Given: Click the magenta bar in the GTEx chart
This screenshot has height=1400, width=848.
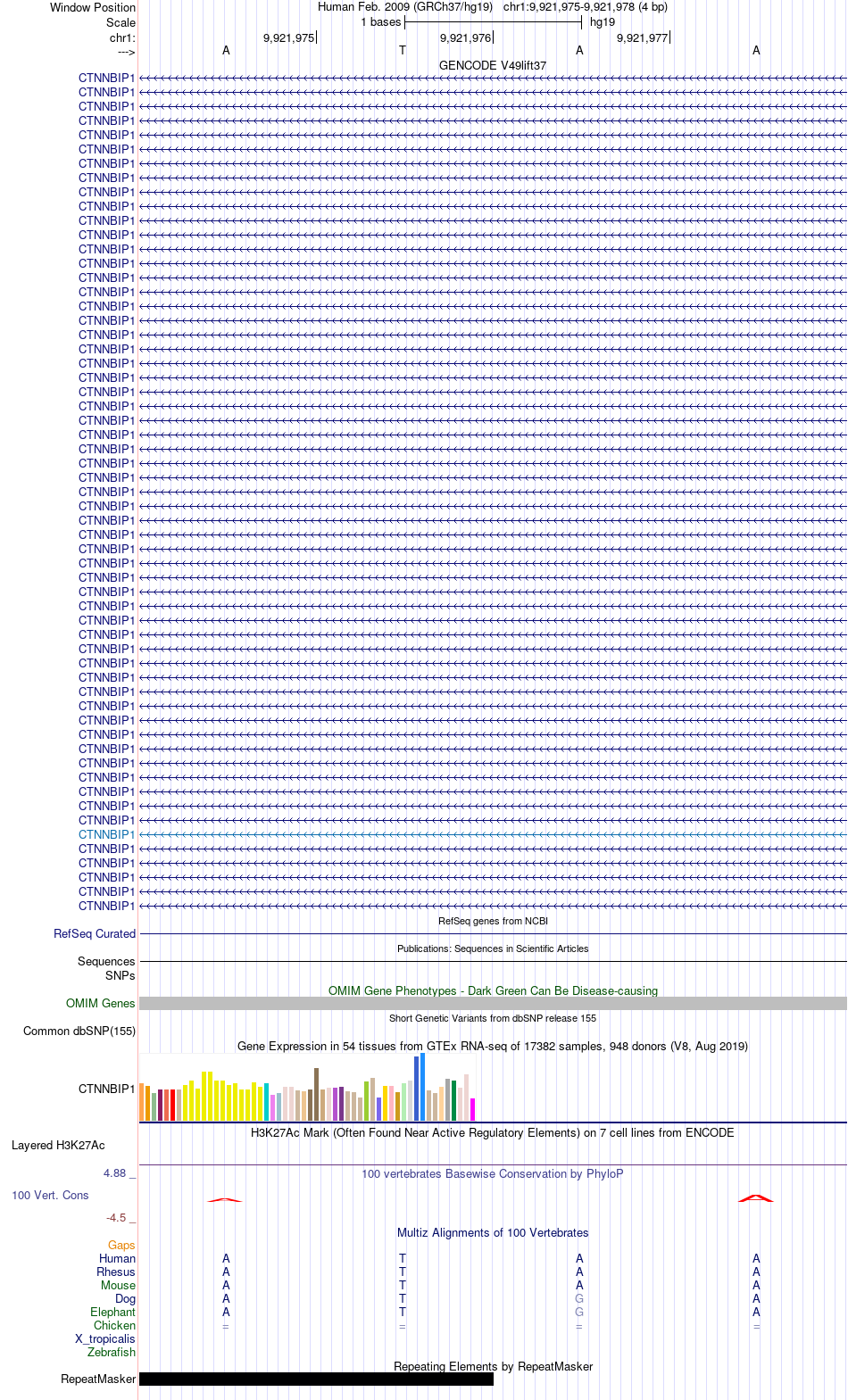Looking at the screenshot, I should [472, 1109].
